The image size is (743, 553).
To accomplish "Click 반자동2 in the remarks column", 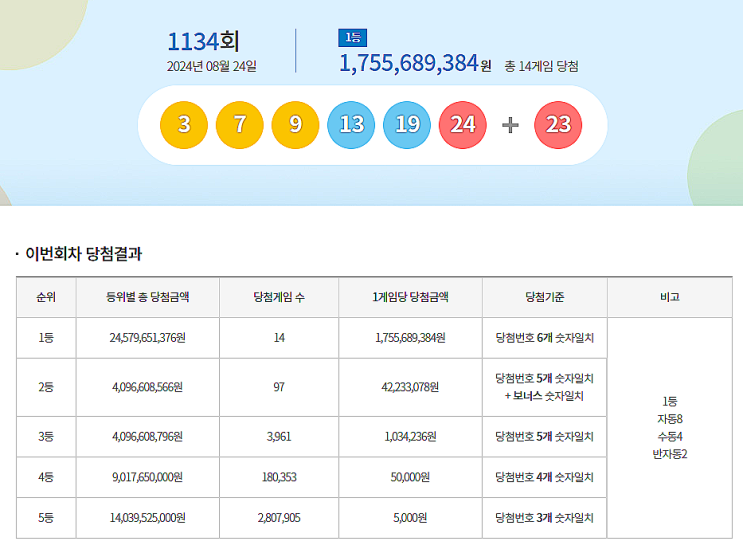I will click(x=670, y=454).
